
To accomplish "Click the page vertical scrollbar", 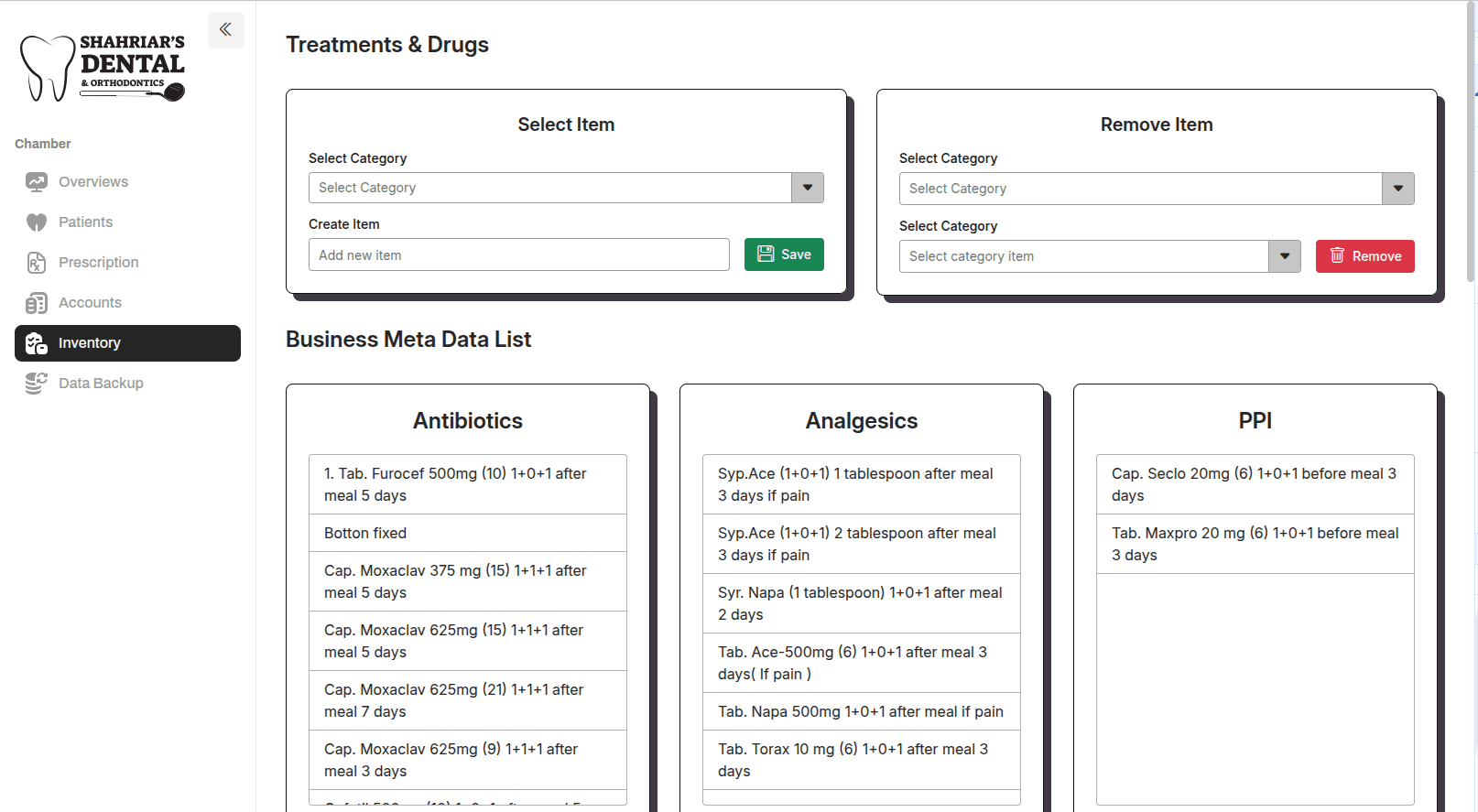I will [x=1472, y=366].
